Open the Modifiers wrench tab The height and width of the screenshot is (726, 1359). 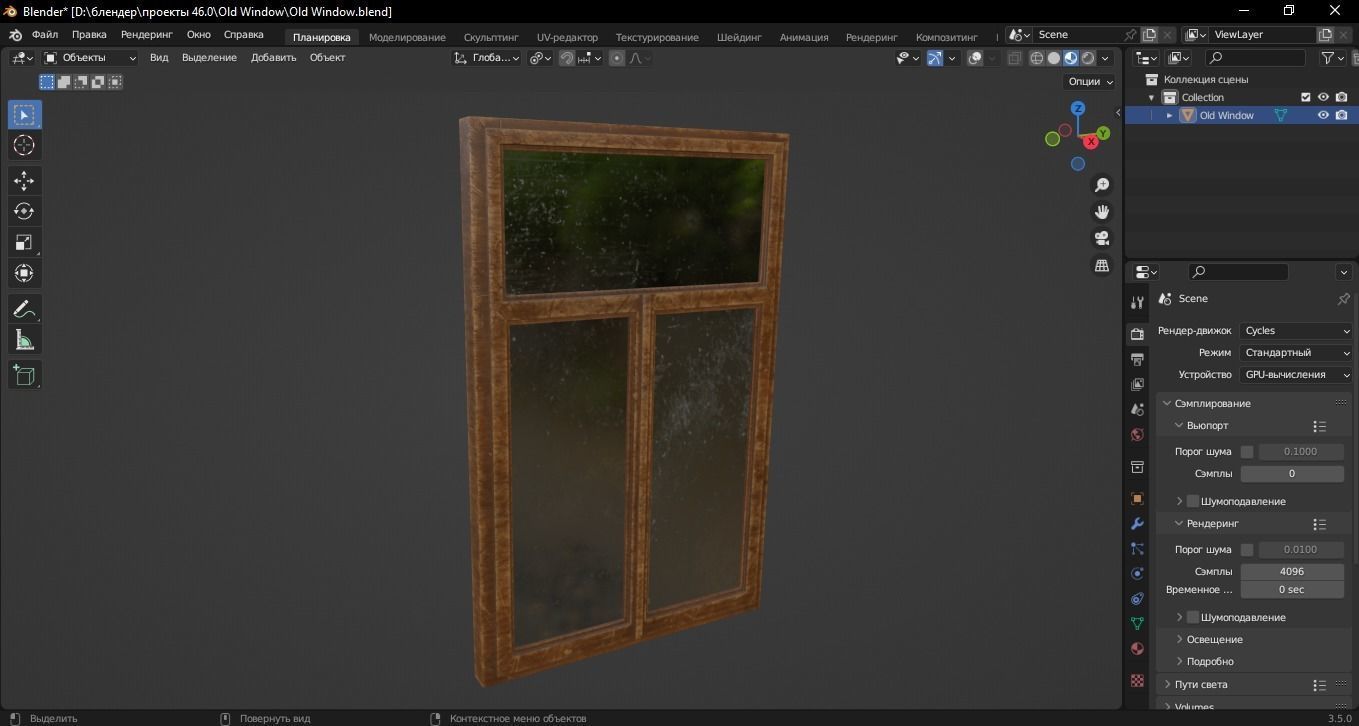point(1137,524)
